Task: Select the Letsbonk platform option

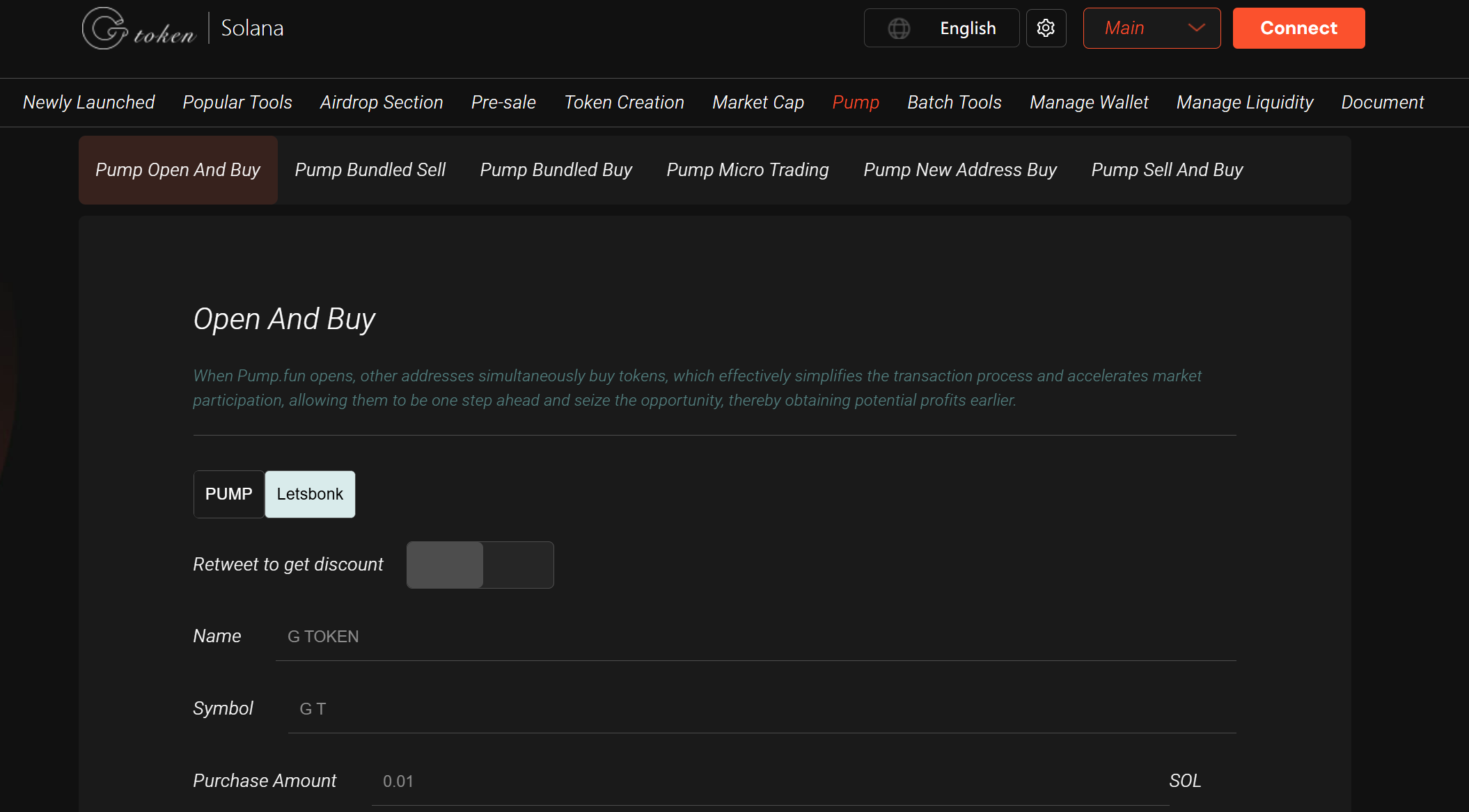Action: pyautogui.click(x=310, y=494)
